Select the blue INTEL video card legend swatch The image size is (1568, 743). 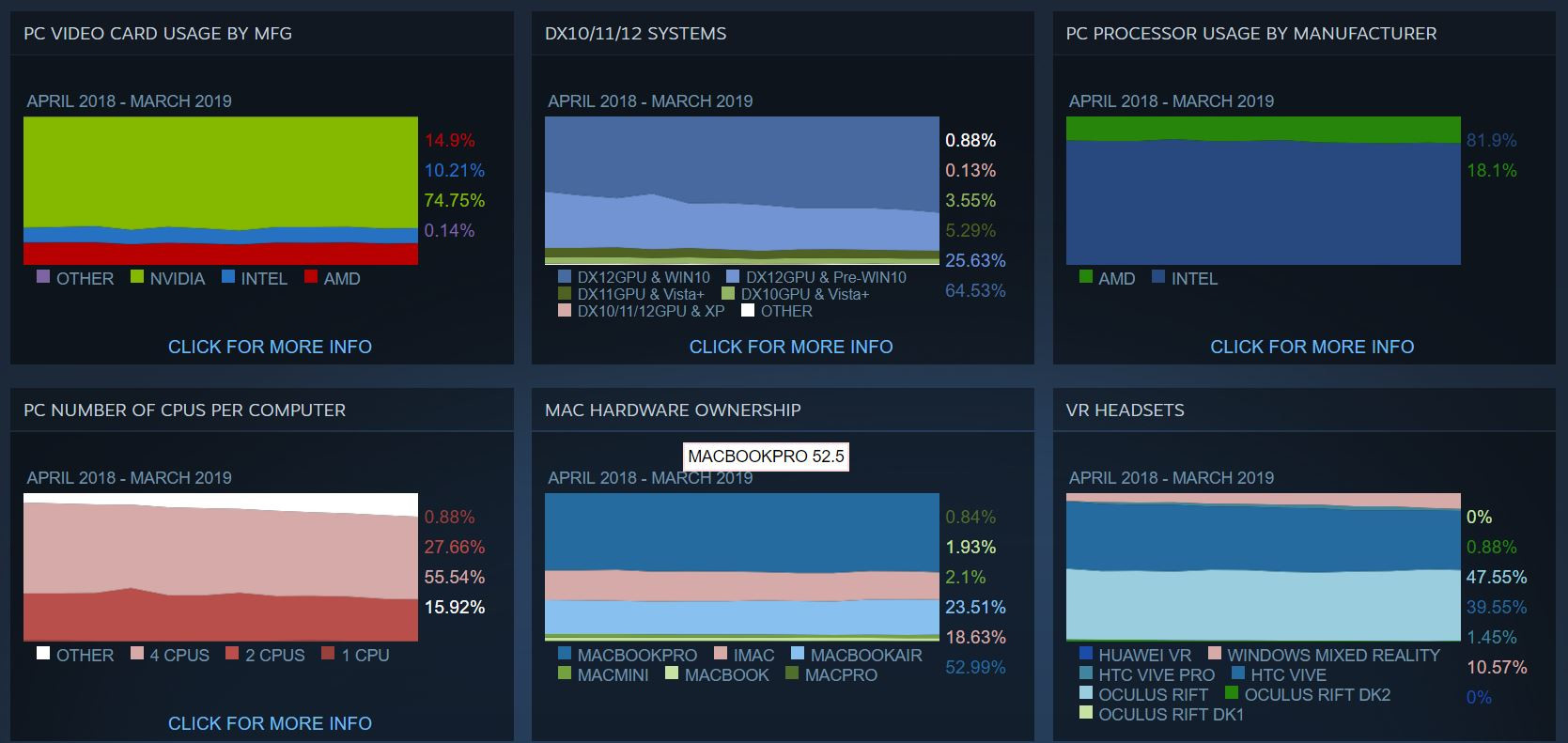point(228,277)
